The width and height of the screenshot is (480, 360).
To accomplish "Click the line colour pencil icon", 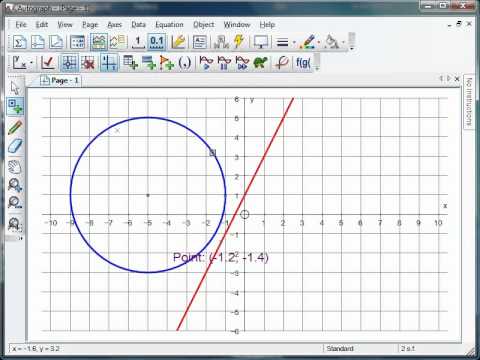I will point(307,42).
